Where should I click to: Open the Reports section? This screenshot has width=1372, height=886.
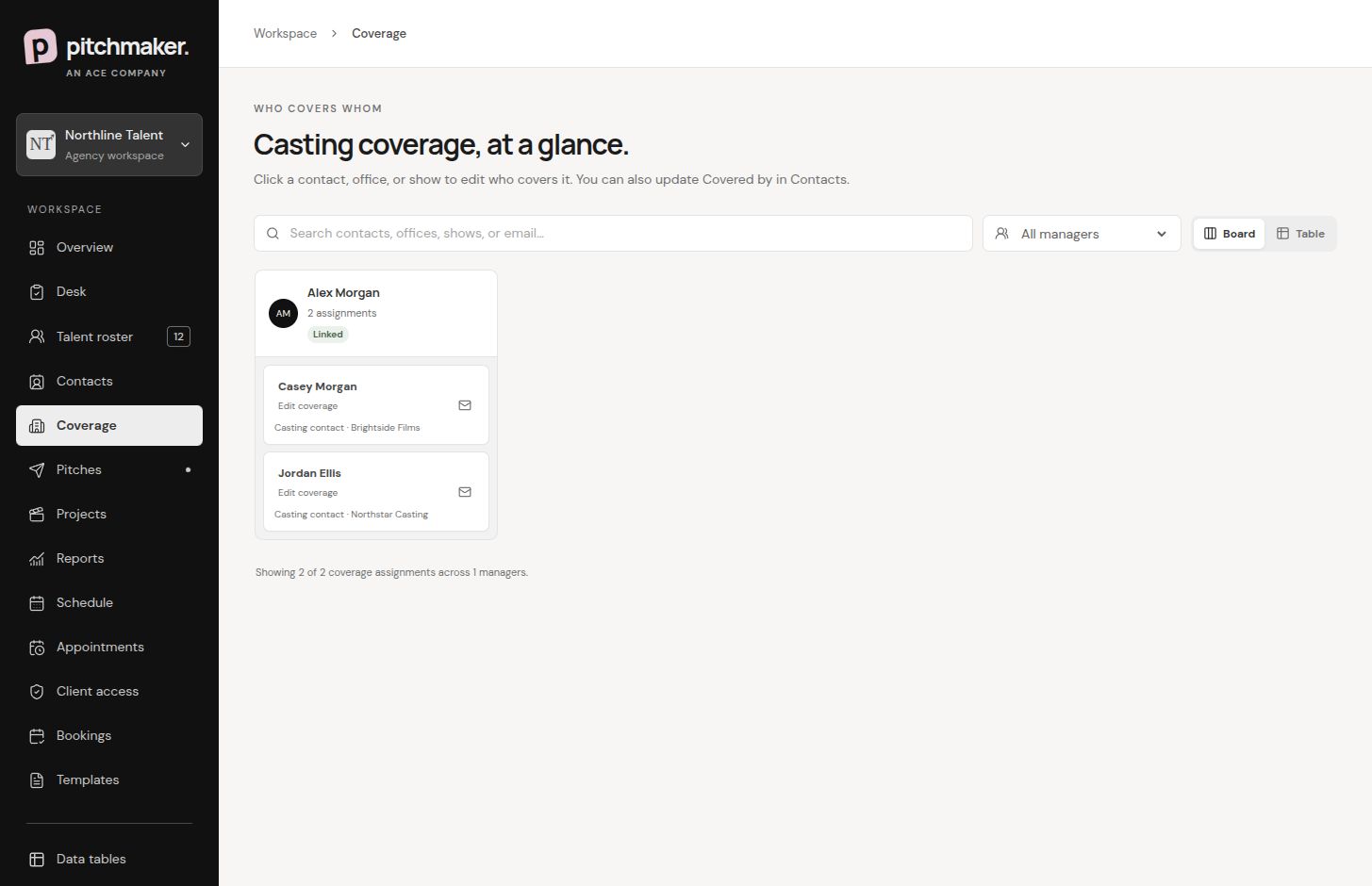(x=109, y=558)
